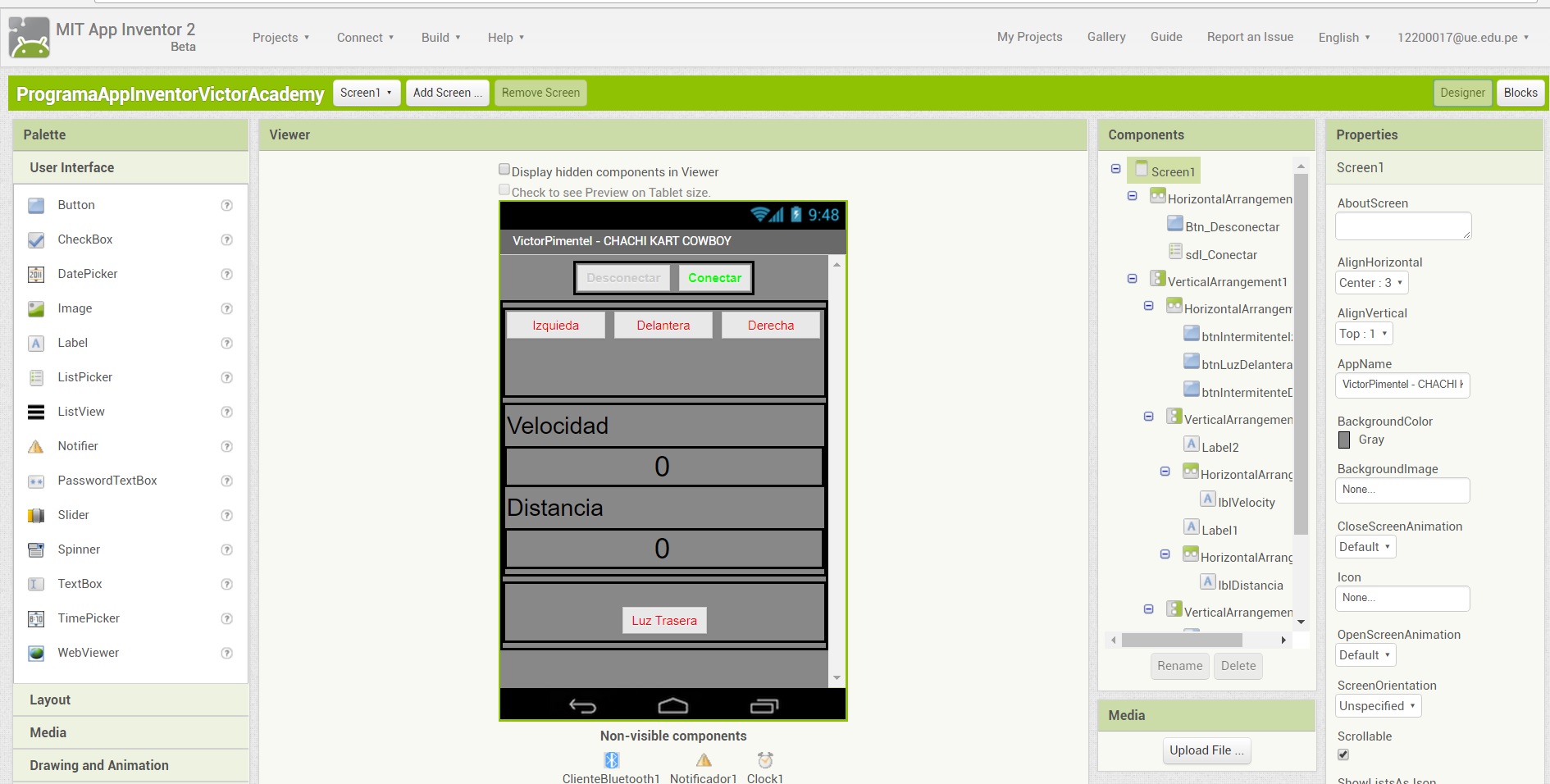The width and height of the screenshot is (1550, 784).
Task: Open the Screen1 screen selector dropdown
Action: click(x=366, y=93)
